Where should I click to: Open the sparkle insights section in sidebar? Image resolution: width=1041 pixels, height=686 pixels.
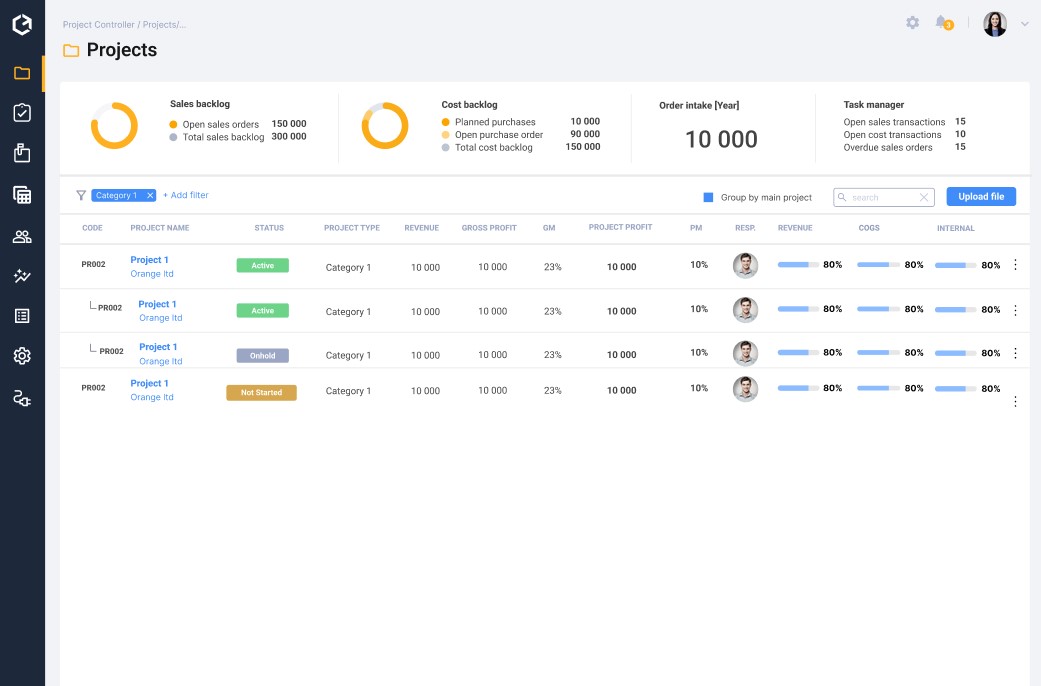point(22,276)
